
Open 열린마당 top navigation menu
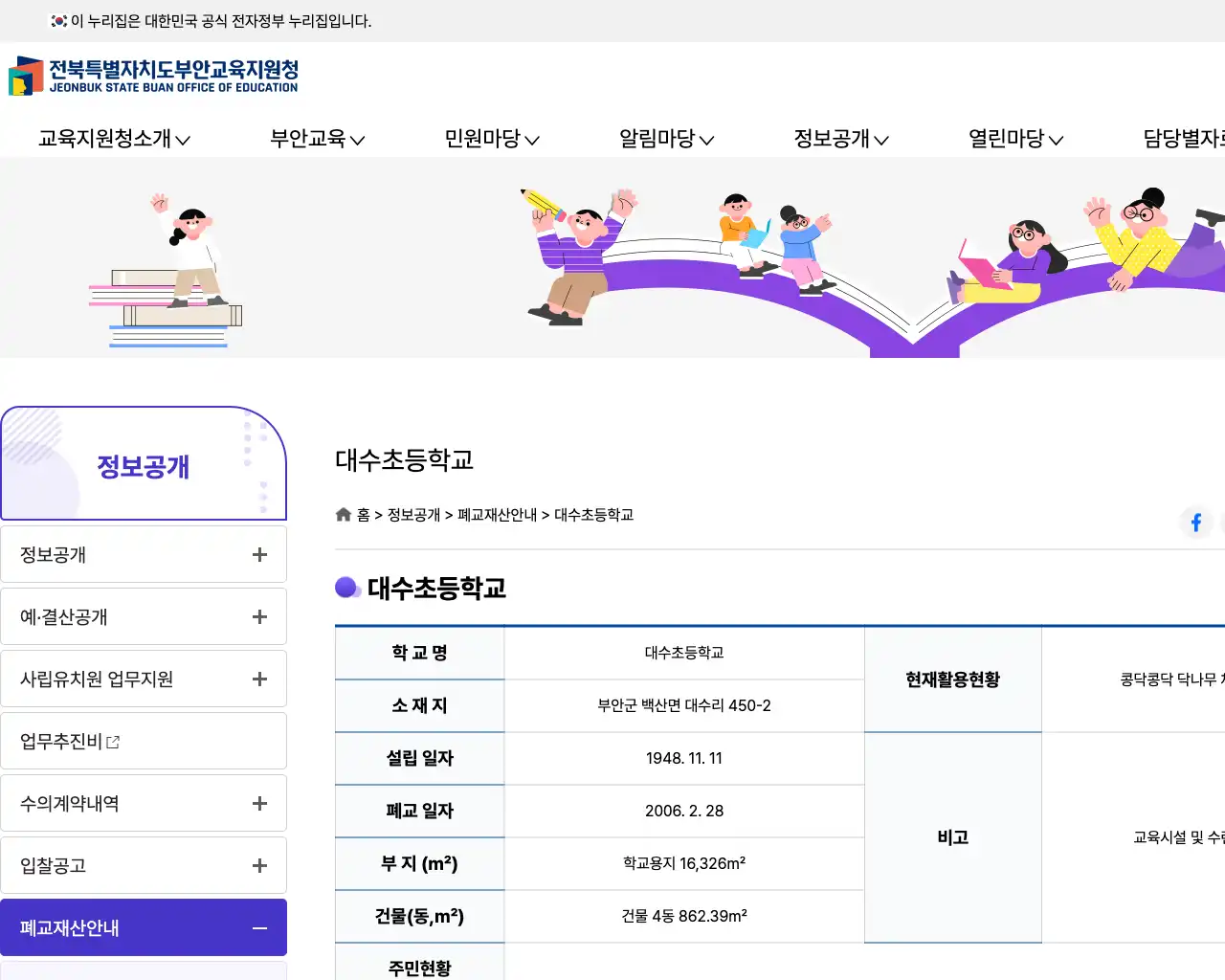[1015, 139]
